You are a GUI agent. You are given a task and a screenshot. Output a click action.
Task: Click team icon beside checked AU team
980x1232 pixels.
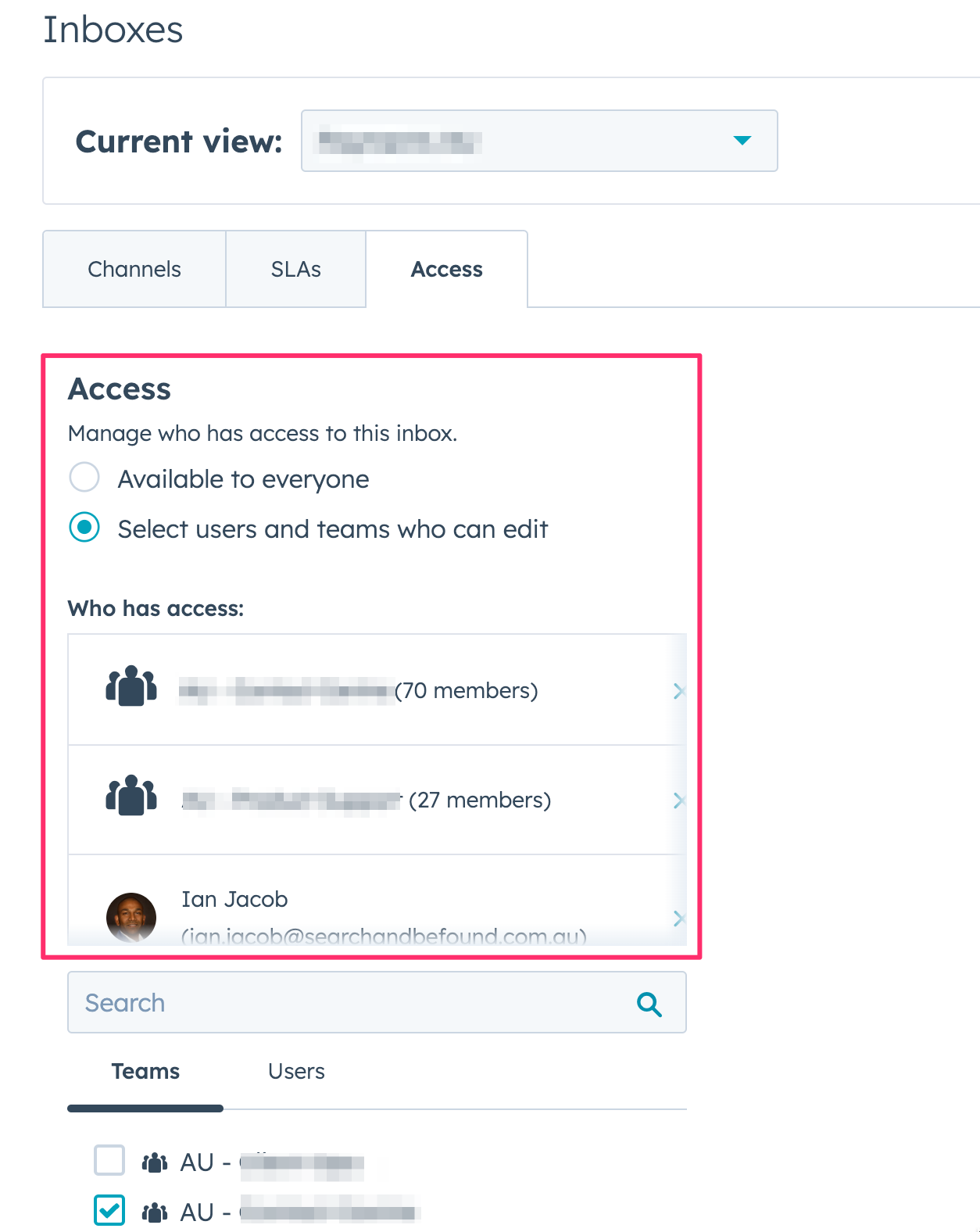tap(155, 1212)
